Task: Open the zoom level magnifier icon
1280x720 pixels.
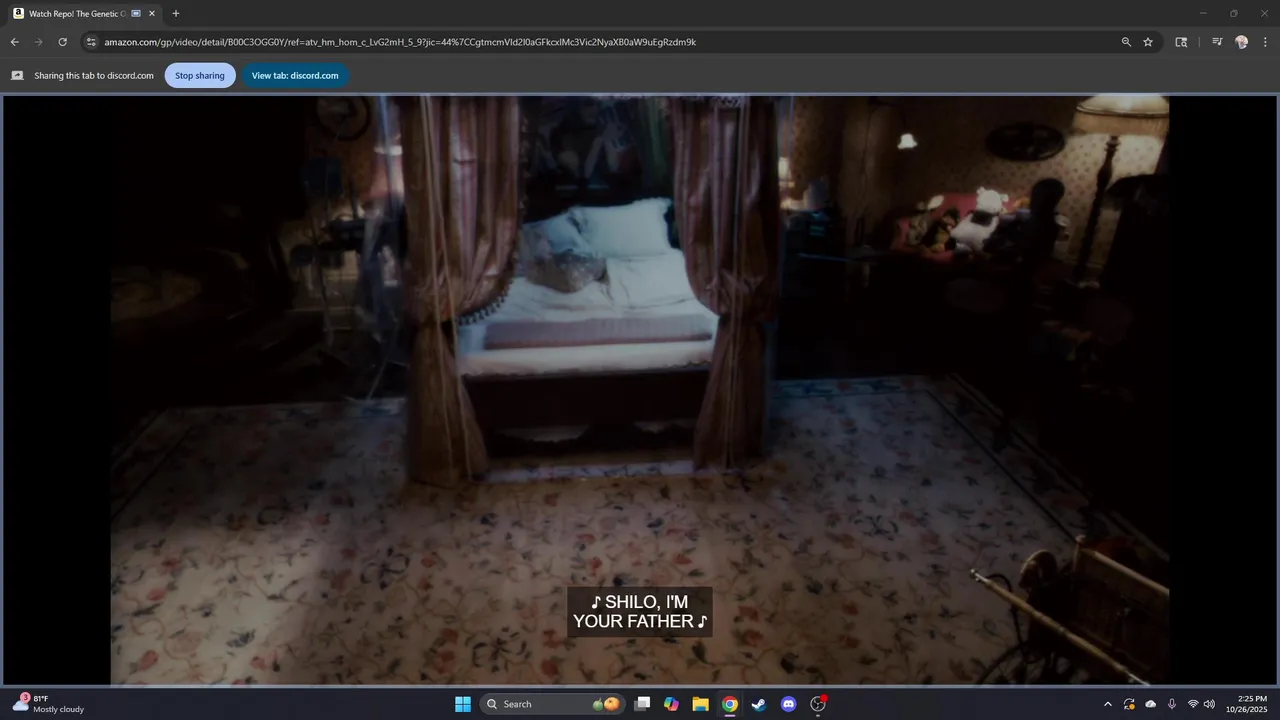Action: coord(1126,42)
